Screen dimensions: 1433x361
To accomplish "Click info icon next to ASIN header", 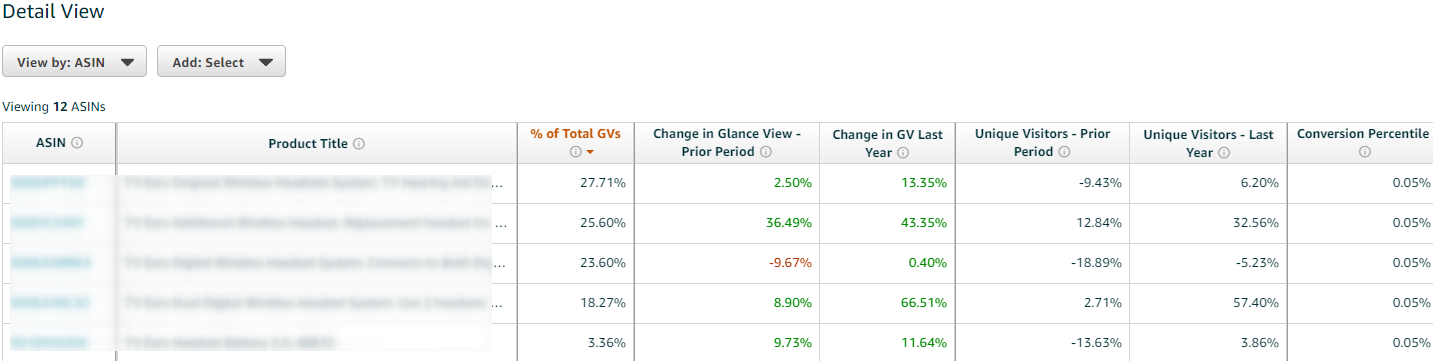I will (x=77, y=143).
